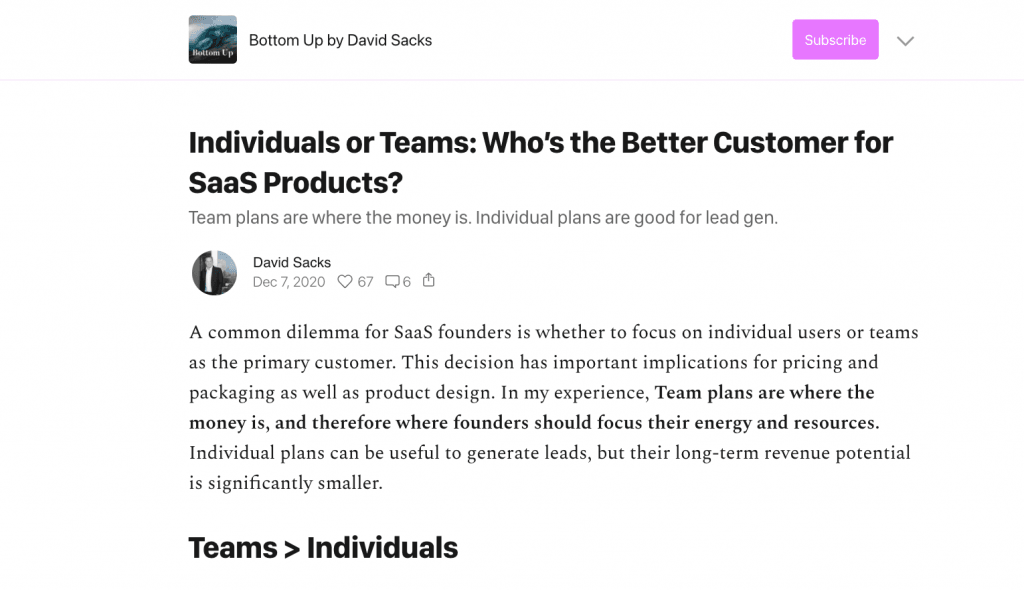Click the sentence starting Individual plans can be useful
The width and height of the screenshot is (1024, 590).
click(x=550, y=468)
